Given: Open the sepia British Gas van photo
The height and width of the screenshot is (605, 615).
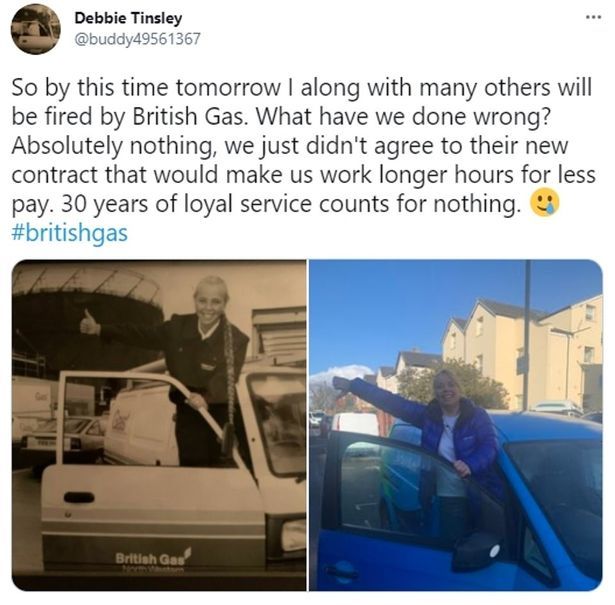Looking at the screenshot, I should 159,425.
